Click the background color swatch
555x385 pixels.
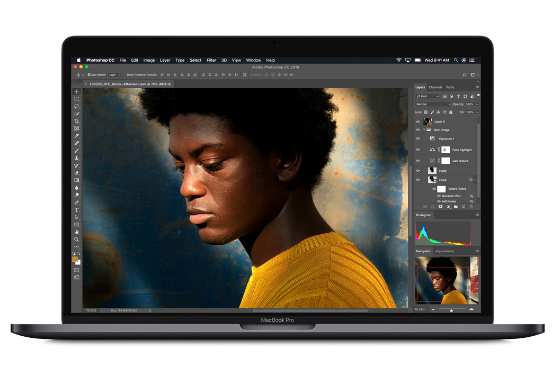pos(78,263)
